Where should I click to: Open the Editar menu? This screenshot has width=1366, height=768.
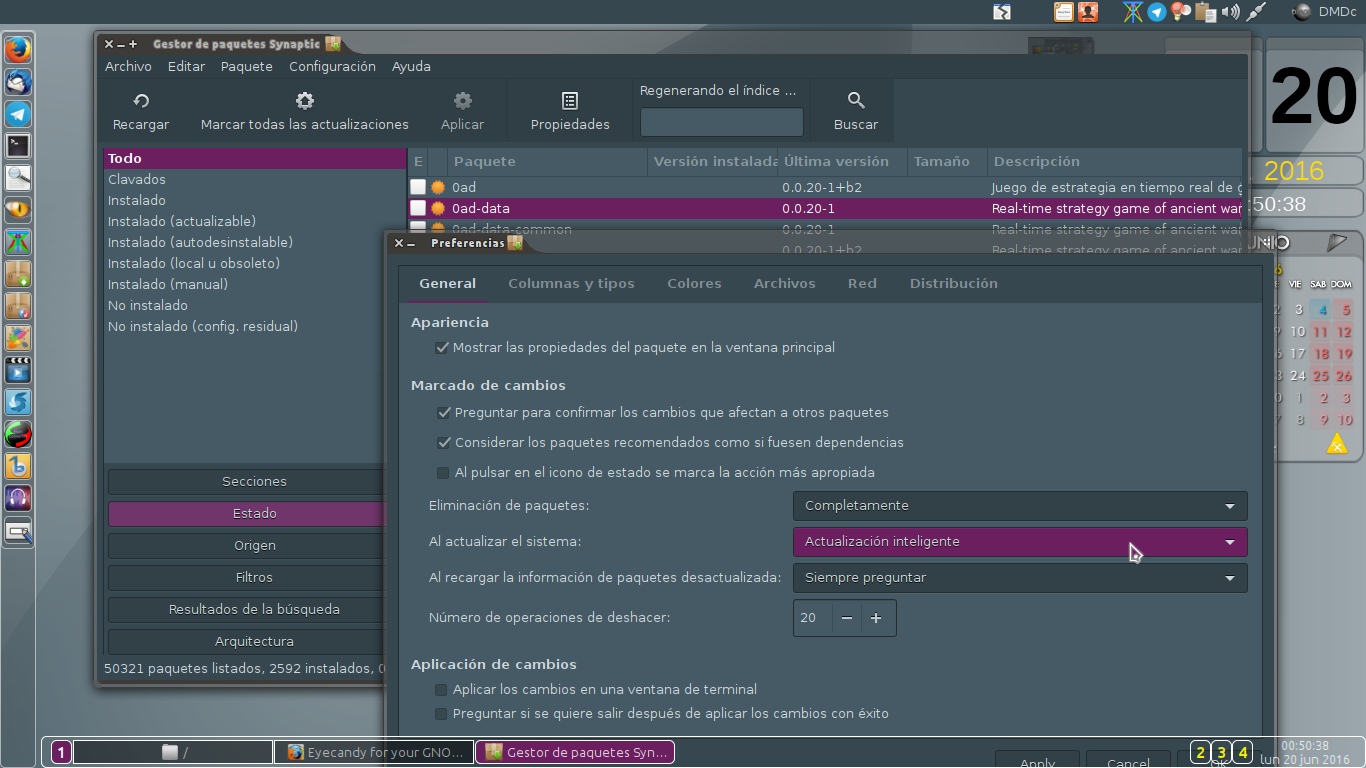[x=186, y=67]
